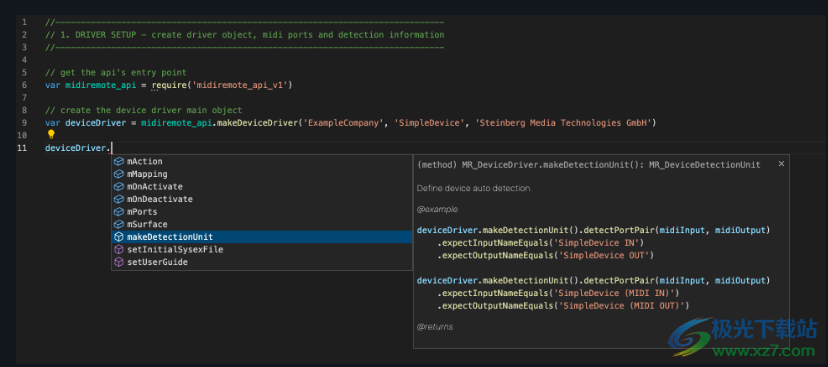Close the makeDetectionUnit documentation popup
This screenshot has height=367, width=828.
[x=781, y=164]
